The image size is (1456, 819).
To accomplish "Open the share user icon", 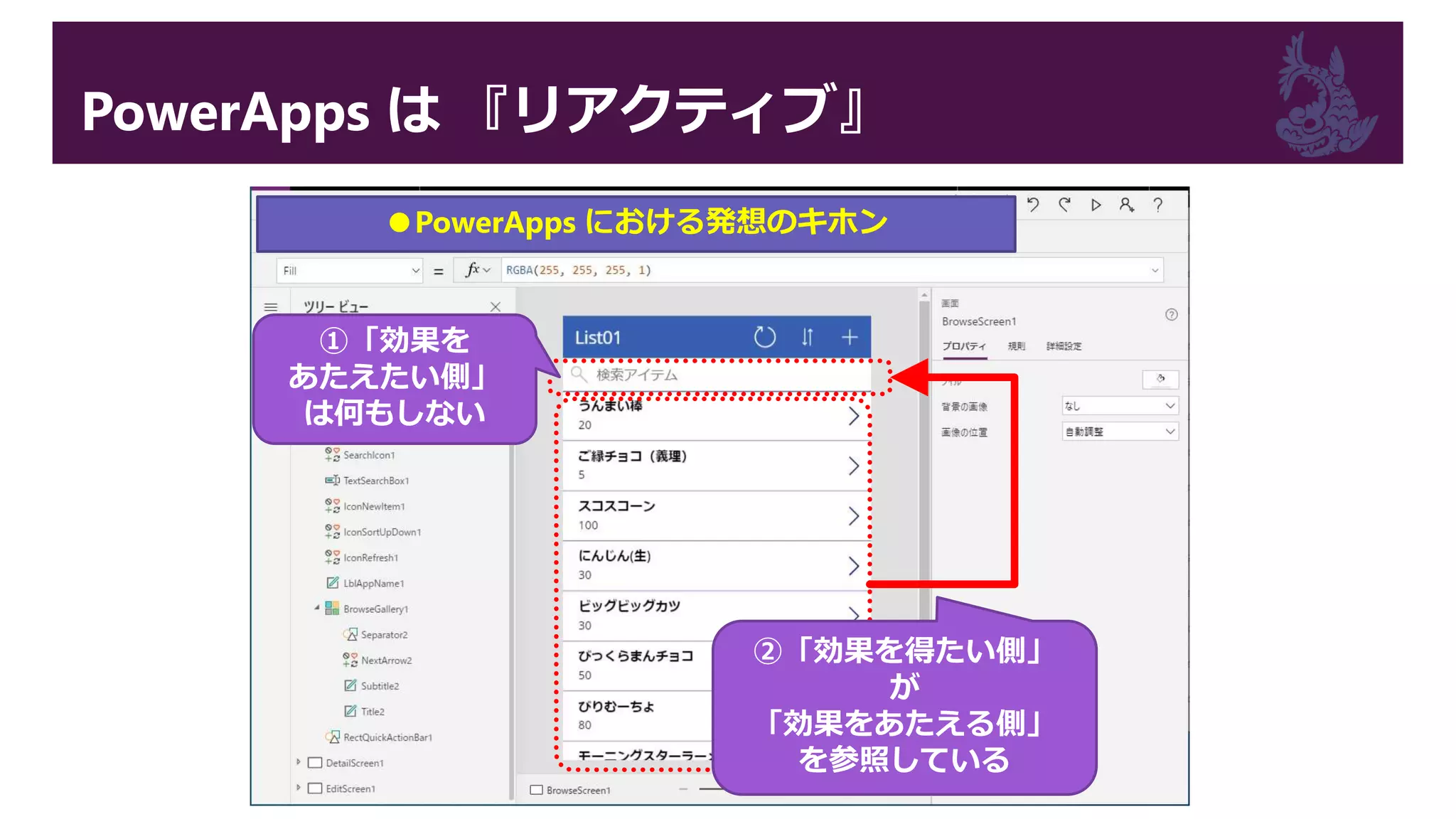I will pos(1127,205).
